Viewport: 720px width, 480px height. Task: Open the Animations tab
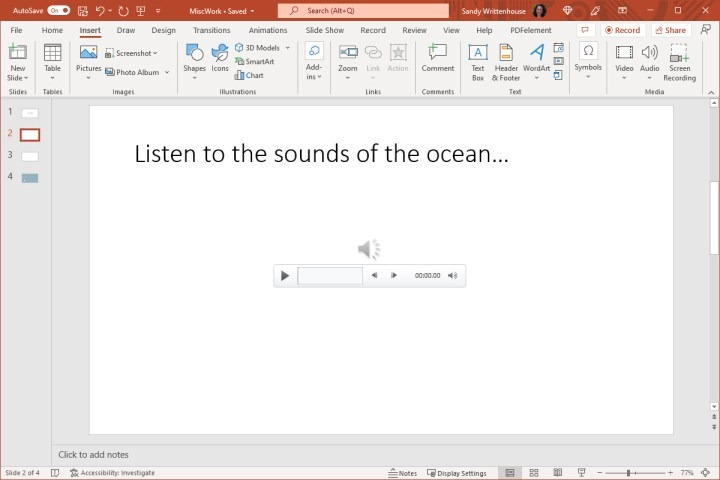click(x=268, y=30)
